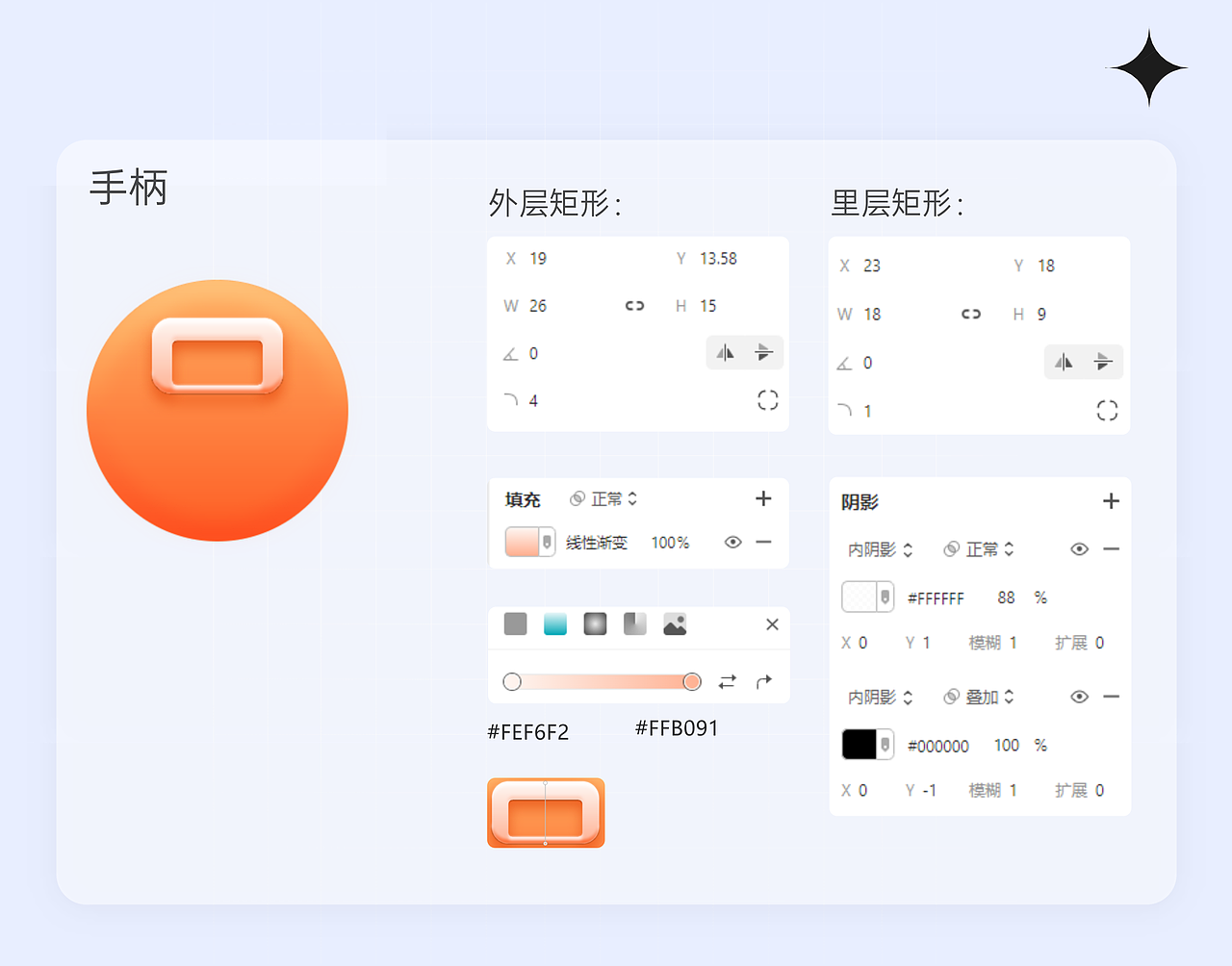1232x966 pixels.
Task: Flip the outer rectangle horizontally
Action: point(725,353)
